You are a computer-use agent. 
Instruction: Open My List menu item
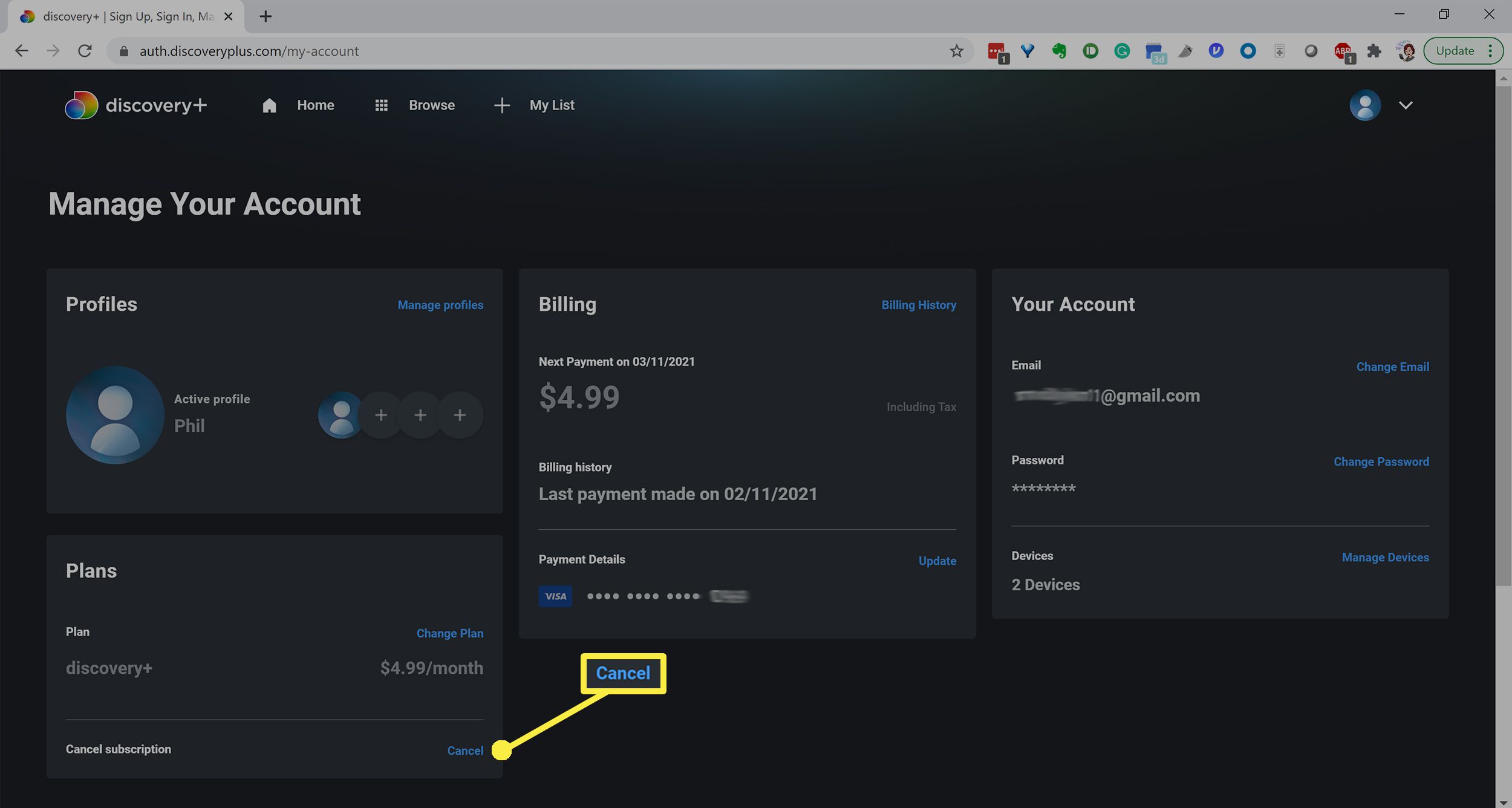tap(552, 105)
